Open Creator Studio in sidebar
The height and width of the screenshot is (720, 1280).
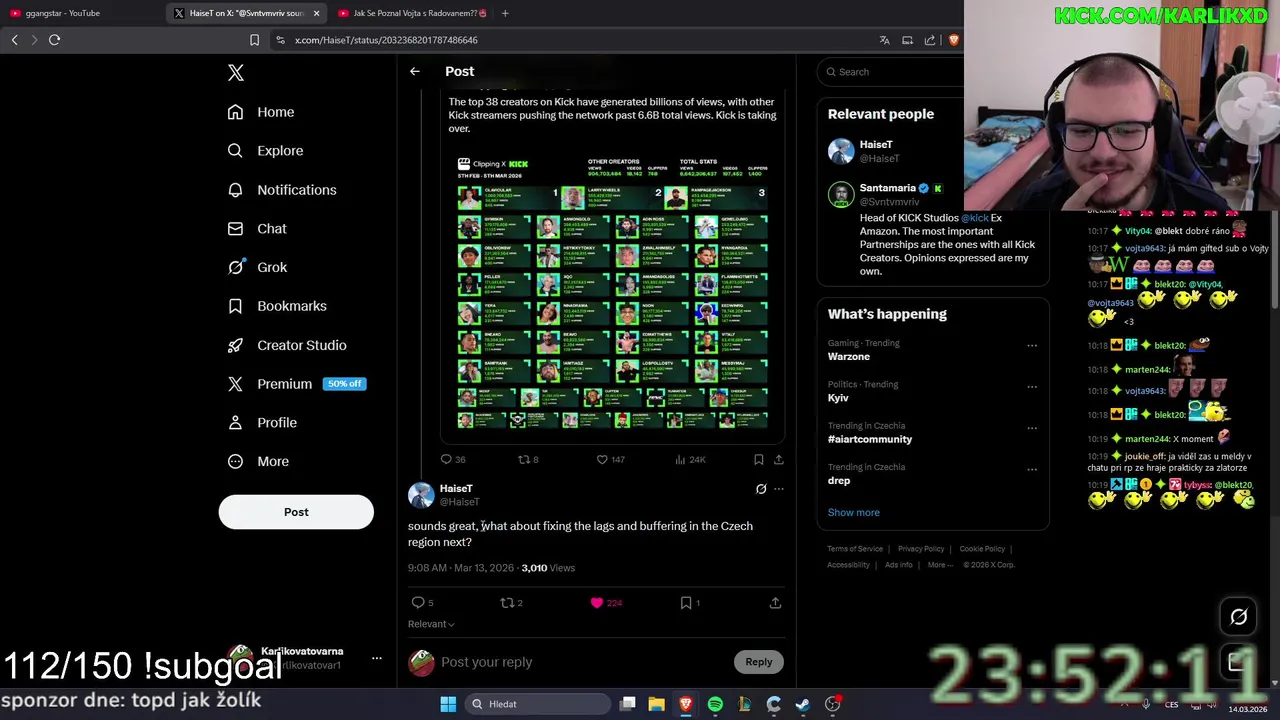point(287,345)
